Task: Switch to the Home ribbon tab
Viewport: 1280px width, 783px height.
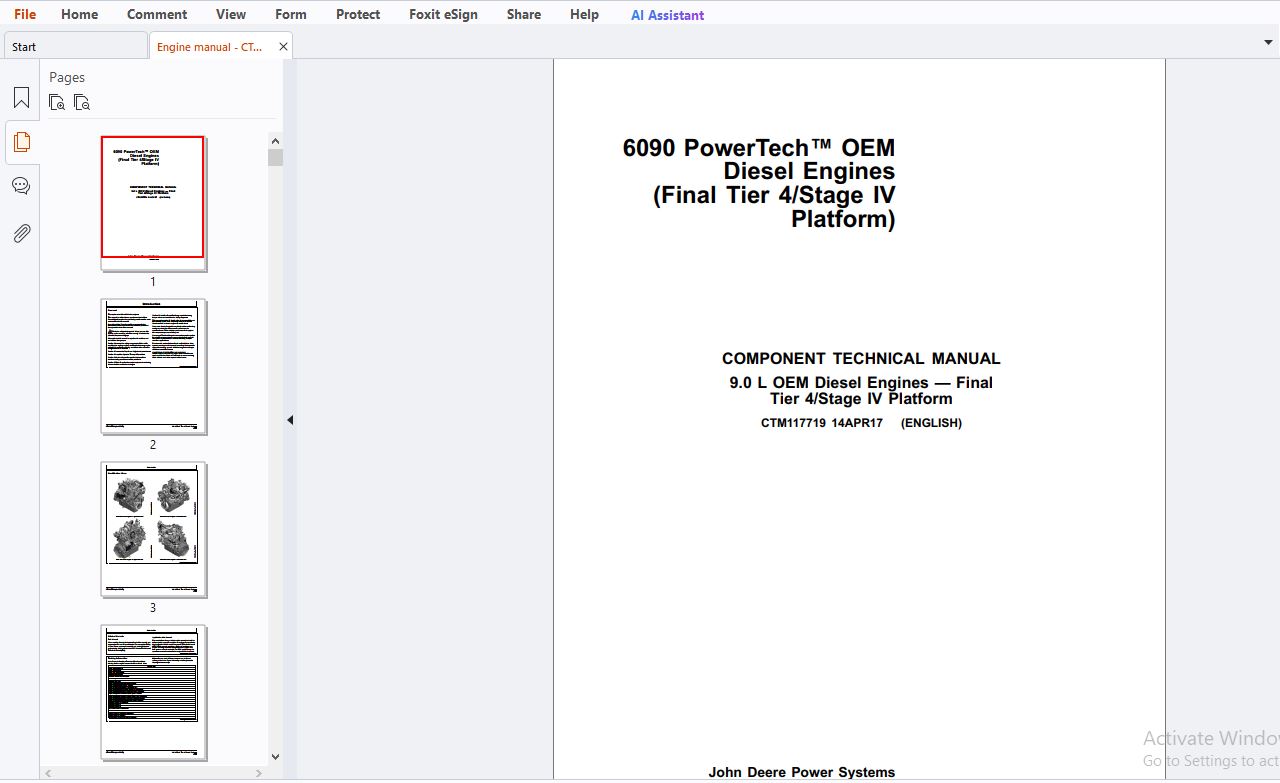Action: pyautogui.click(x=79, y=14)
